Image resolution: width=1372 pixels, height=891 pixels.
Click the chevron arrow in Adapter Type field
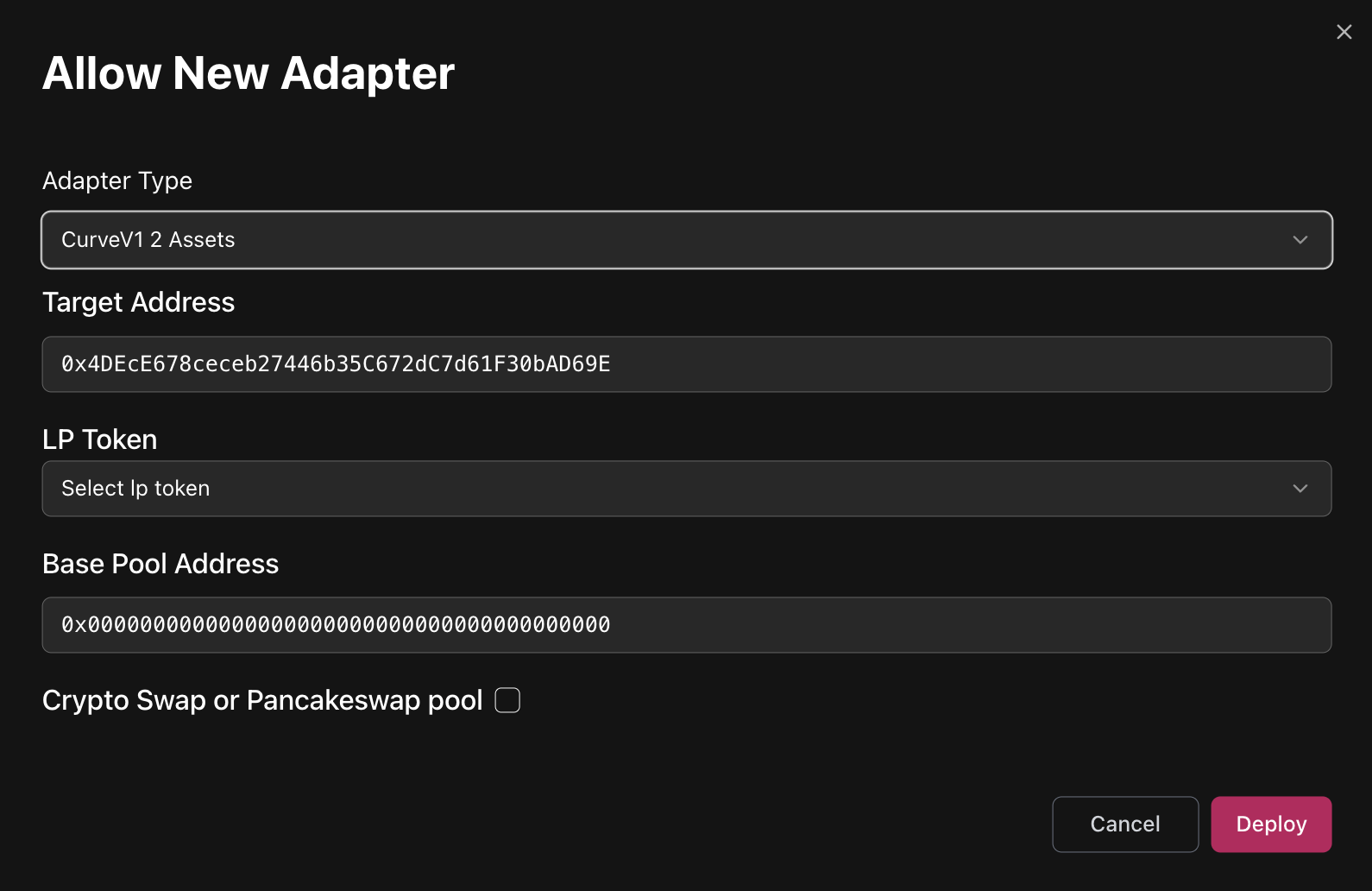pos(1300,240)
